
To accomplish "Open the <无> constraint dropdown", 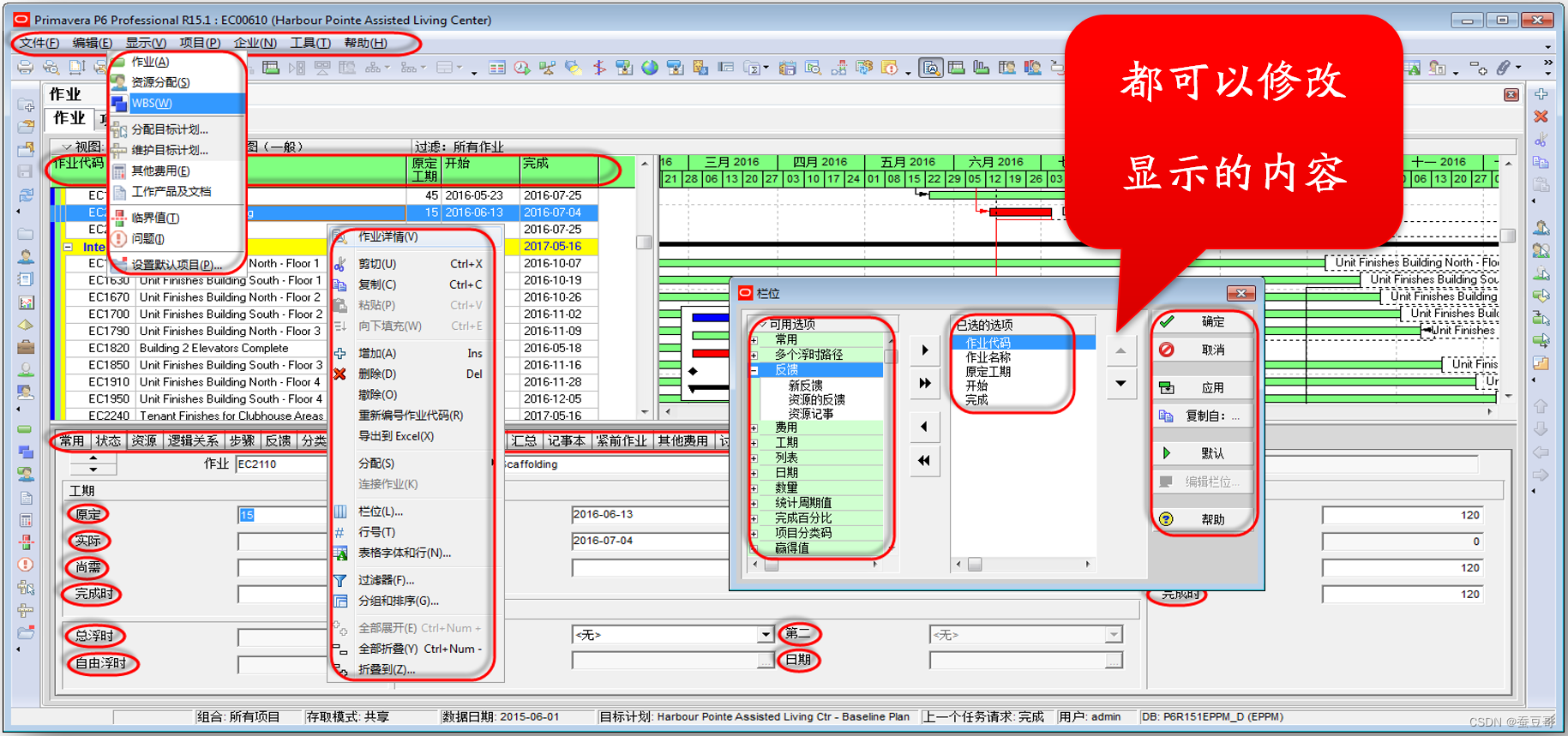I will coord(765,635).
